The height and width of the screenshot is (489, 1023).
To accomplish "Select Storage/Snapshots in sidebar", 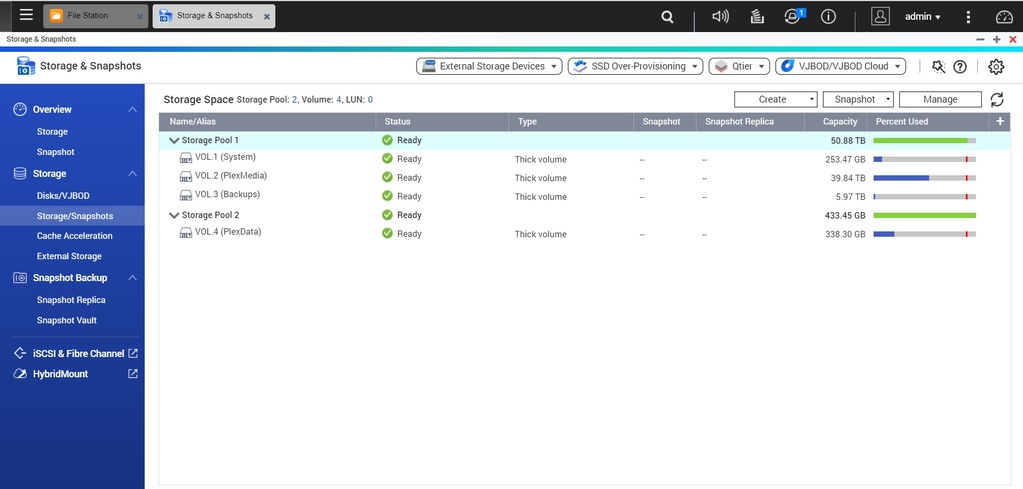I will [72, 216].
